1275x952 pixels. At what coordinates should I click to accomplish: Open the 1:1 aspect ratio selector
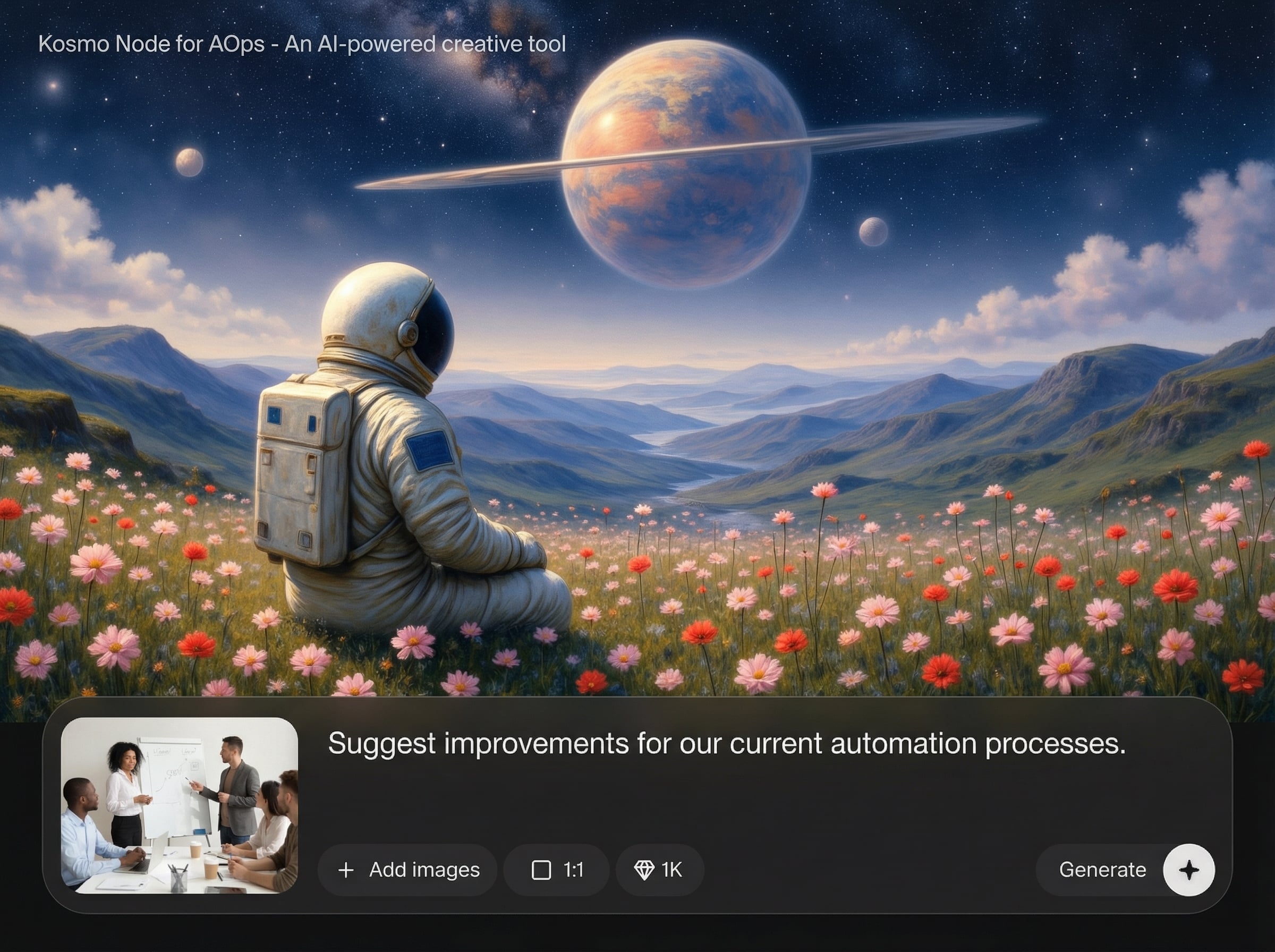556,870
